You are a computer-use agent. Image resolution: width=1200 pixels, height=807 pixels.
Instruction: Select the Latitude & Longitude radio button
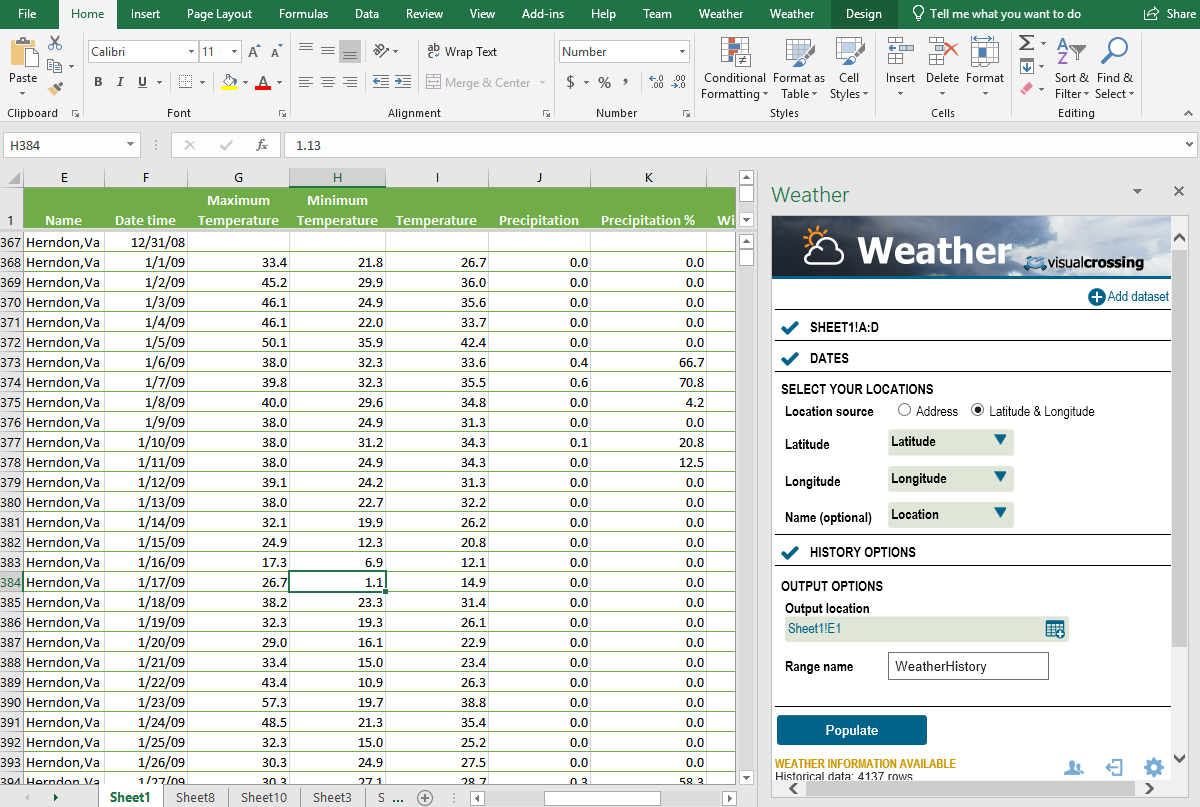[977, 411]
